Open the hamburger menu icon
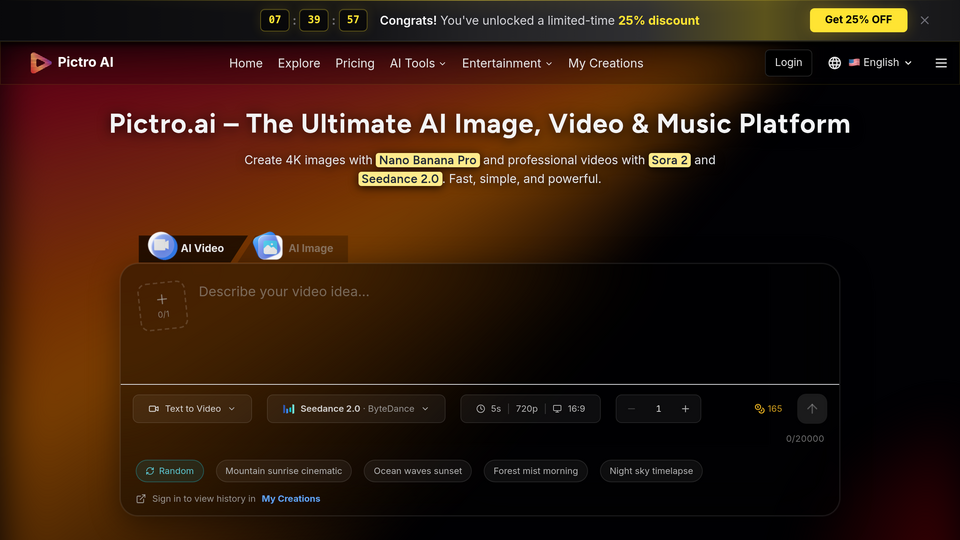This screenshot has width=960, height=540. point(941,63)
